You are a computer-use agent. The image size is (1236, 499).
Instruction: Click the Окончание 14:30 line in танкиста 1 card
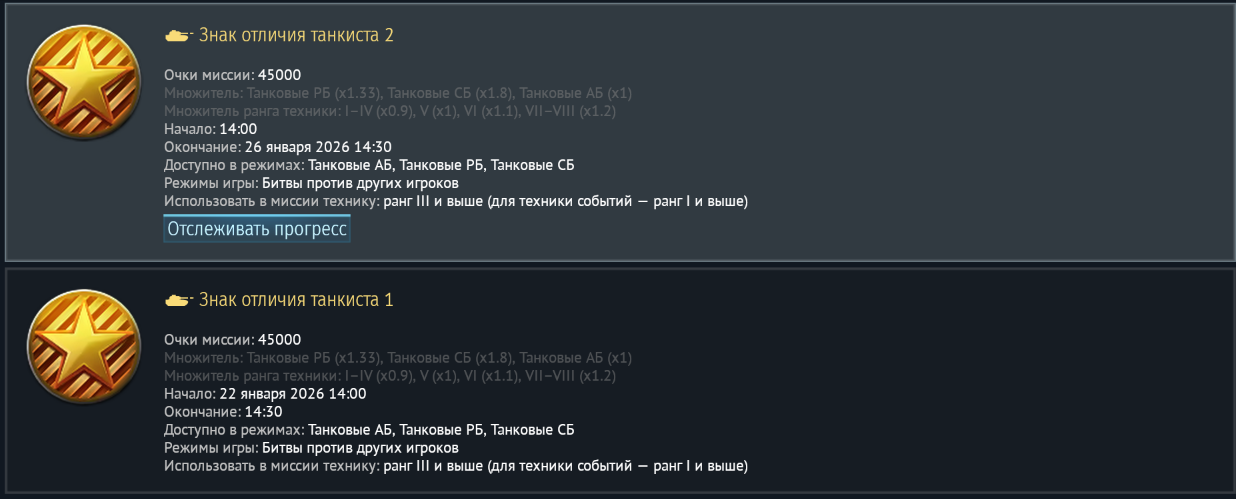point(223,412)
